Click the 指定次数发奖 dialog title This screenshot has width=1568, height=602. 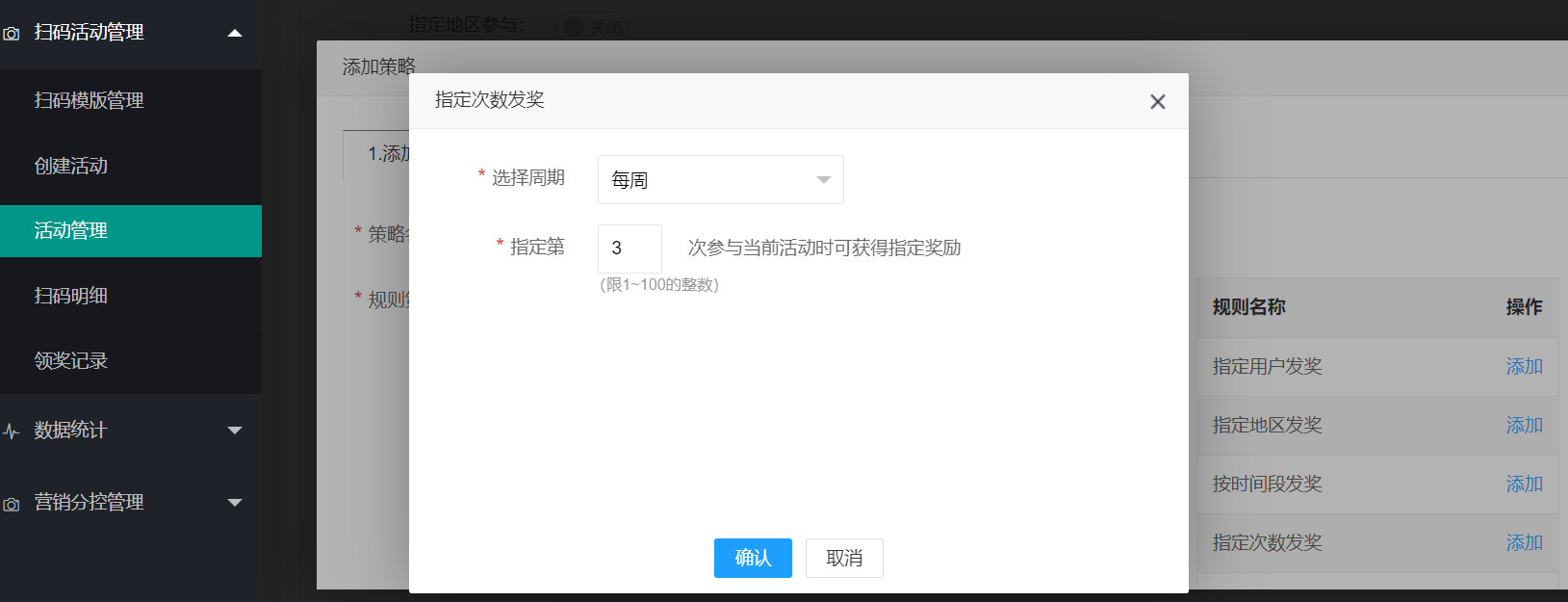pos(490,100)
